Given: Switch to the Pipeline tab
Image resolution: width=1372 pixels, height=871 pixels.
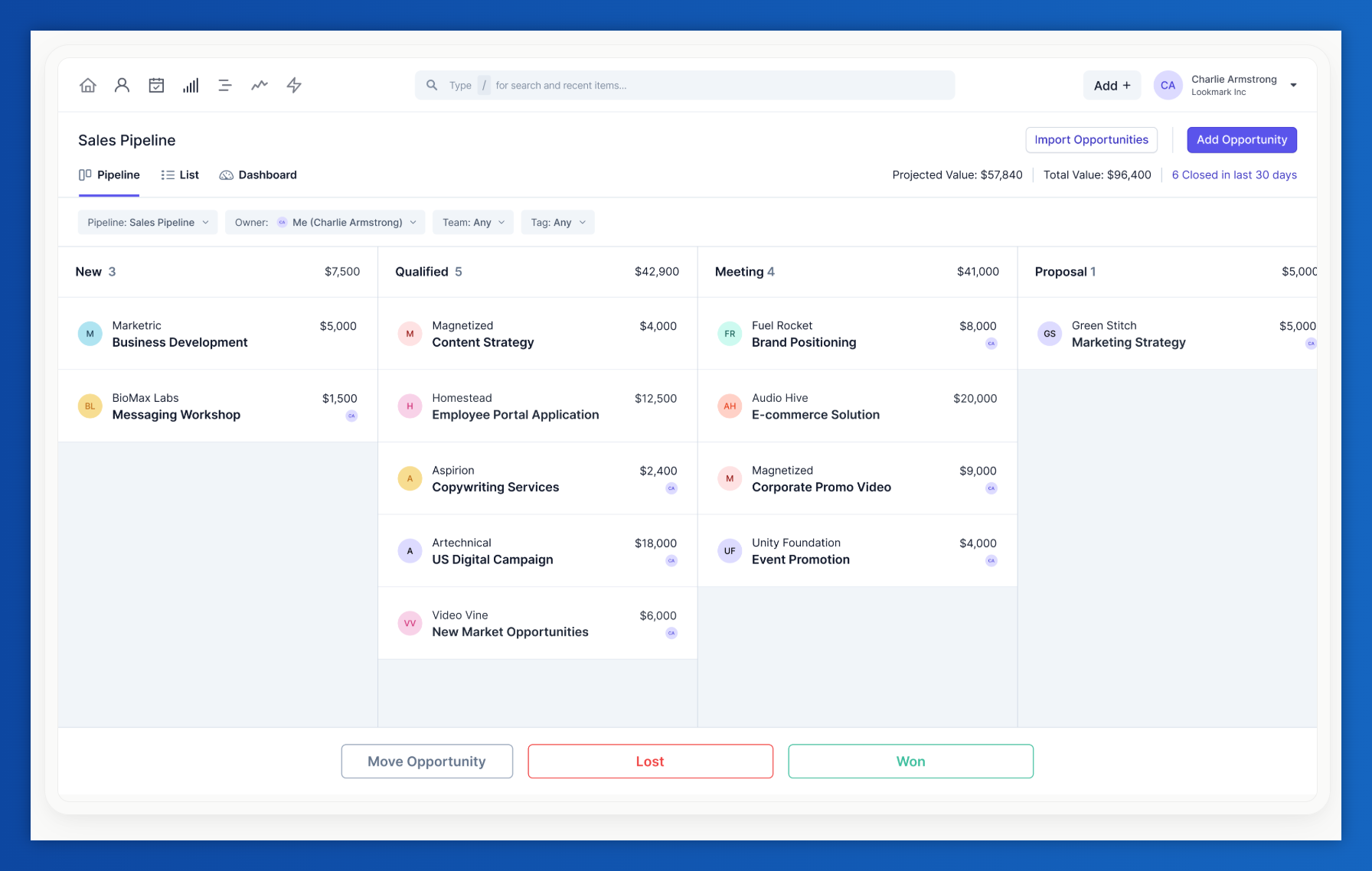Looking at the screenshot, I should click(109, 175).
